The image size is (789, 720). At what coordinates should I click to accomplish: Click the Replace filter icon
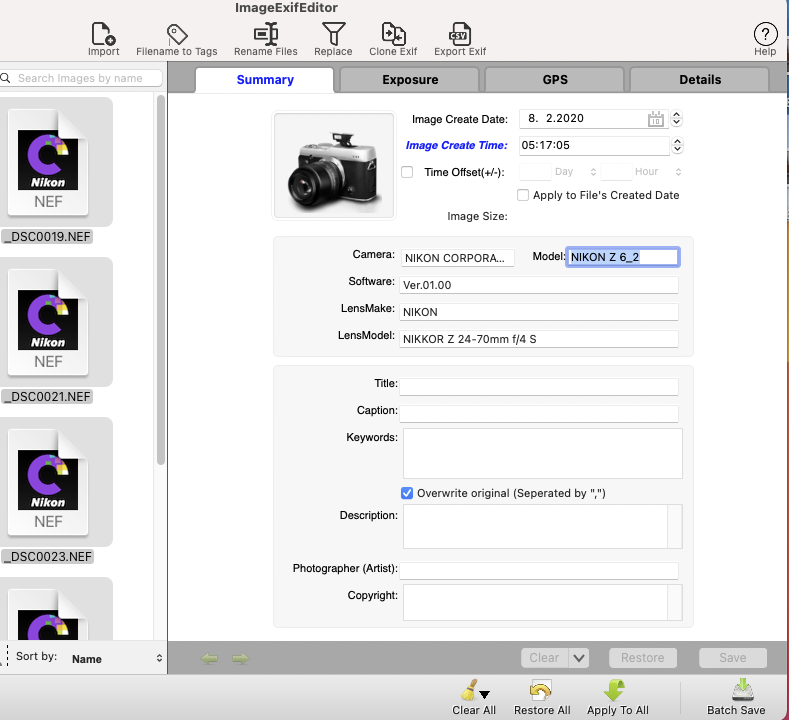click(333, 34)
